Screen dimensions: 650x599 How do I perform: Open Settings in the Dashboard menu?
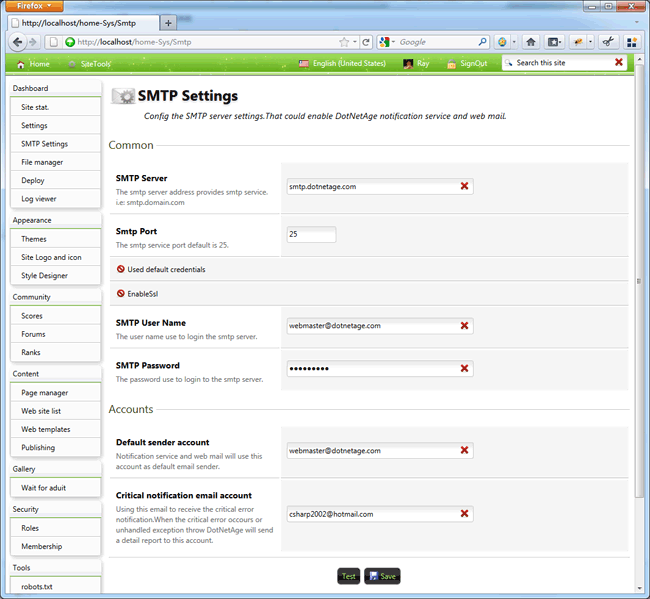(x=56, y=125)
